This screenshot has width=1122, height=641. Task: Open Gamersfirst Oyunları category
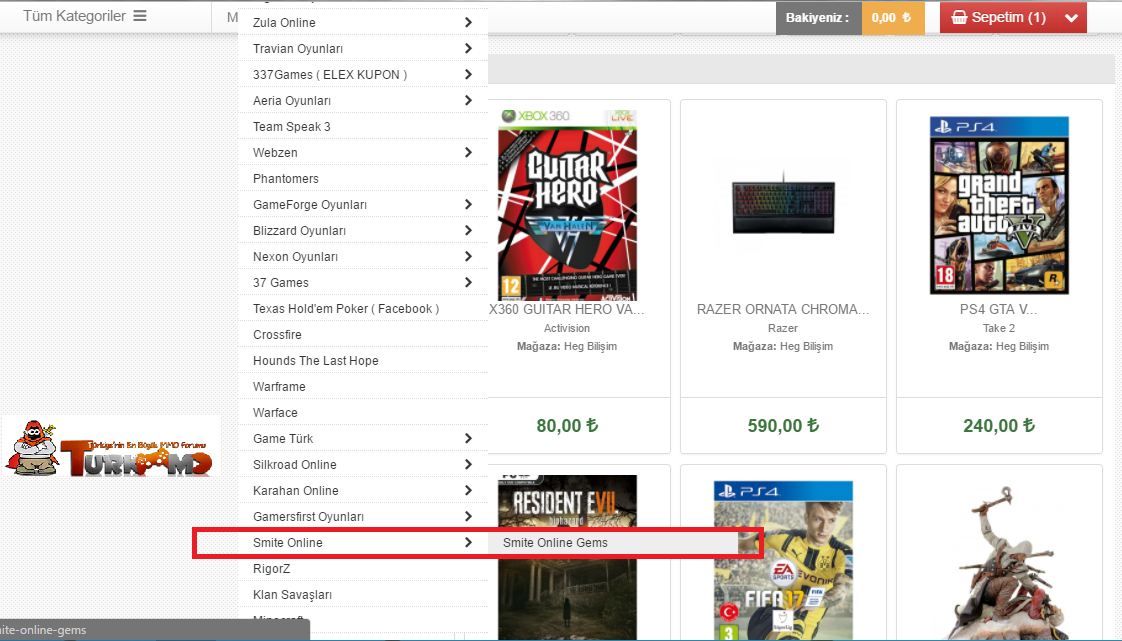click(308, 517)
